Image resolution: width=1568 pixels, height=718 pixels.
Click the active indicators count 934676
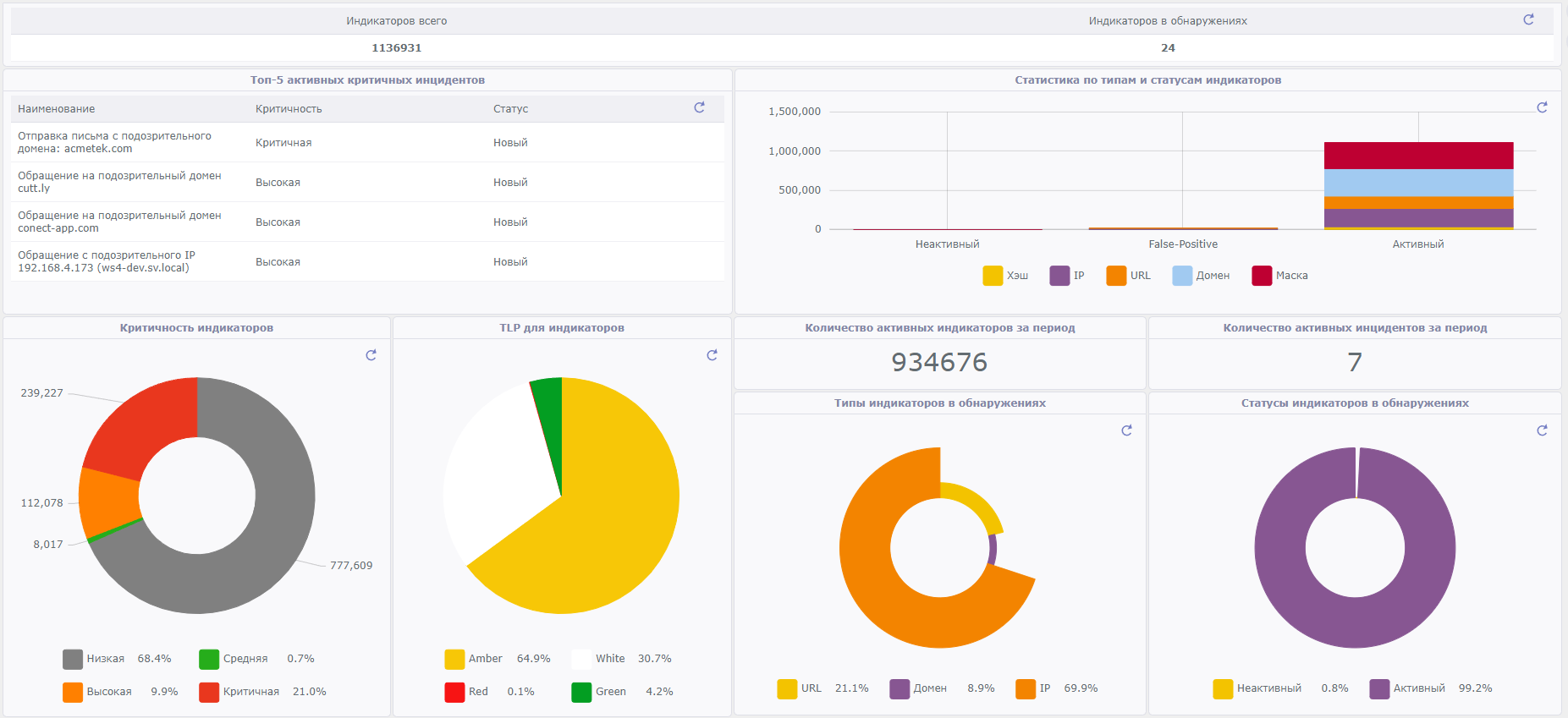click(x=939, y=362)
